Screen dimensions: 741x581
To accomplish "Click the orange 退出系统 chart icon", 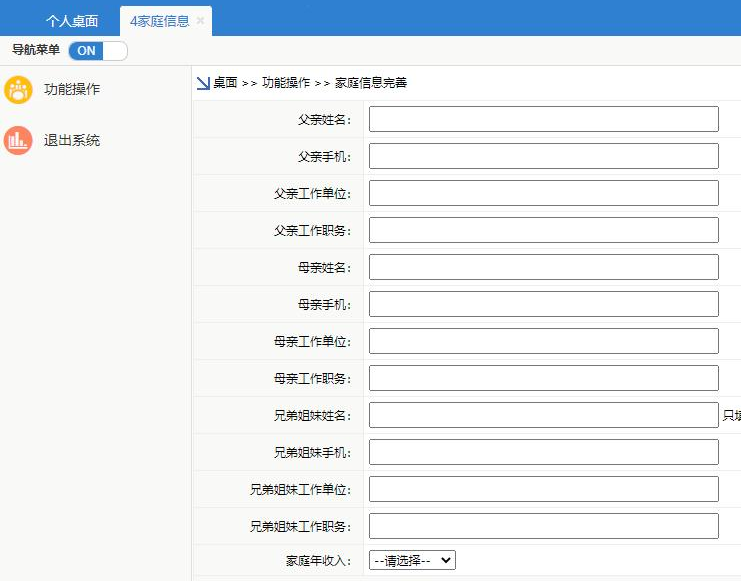I will (x=18, y=140).
